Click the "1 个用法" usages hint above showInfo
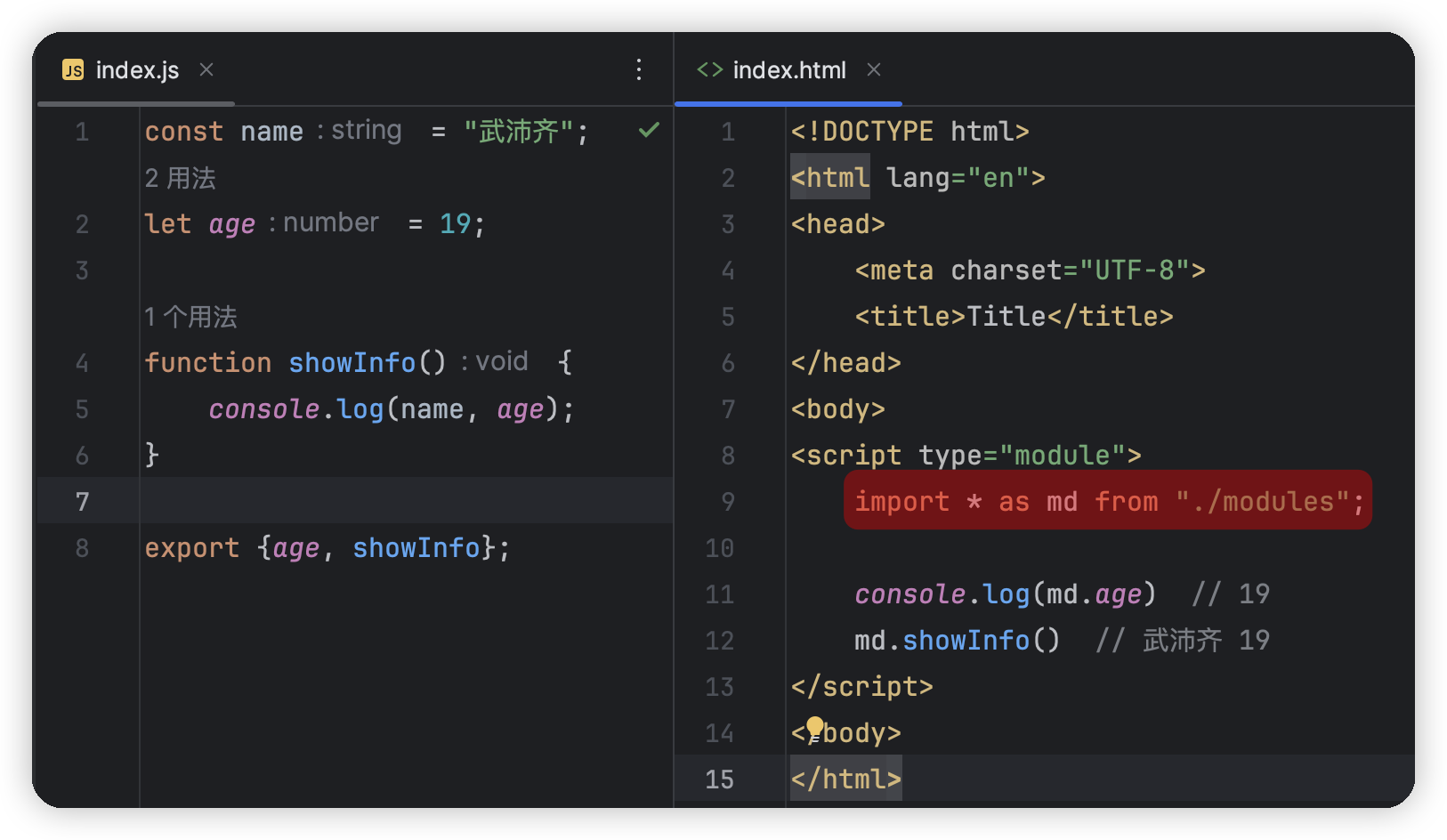 (191, 317)
